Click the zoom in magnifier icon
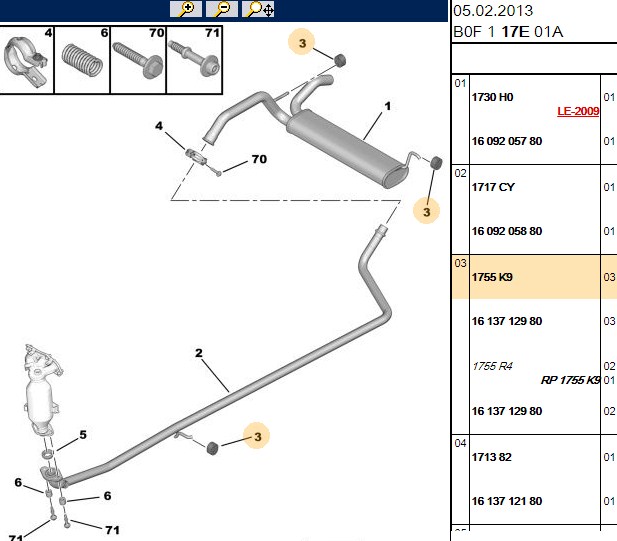617x541 pixels. (186, 9)
